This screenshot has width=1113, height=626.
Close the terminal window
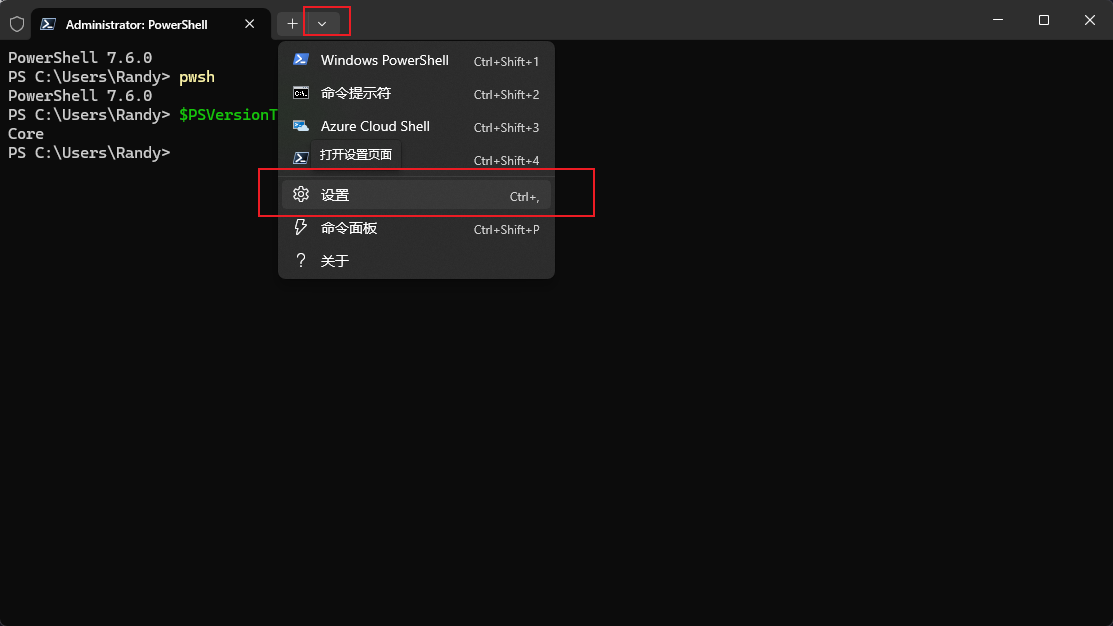coord(1090,20)
